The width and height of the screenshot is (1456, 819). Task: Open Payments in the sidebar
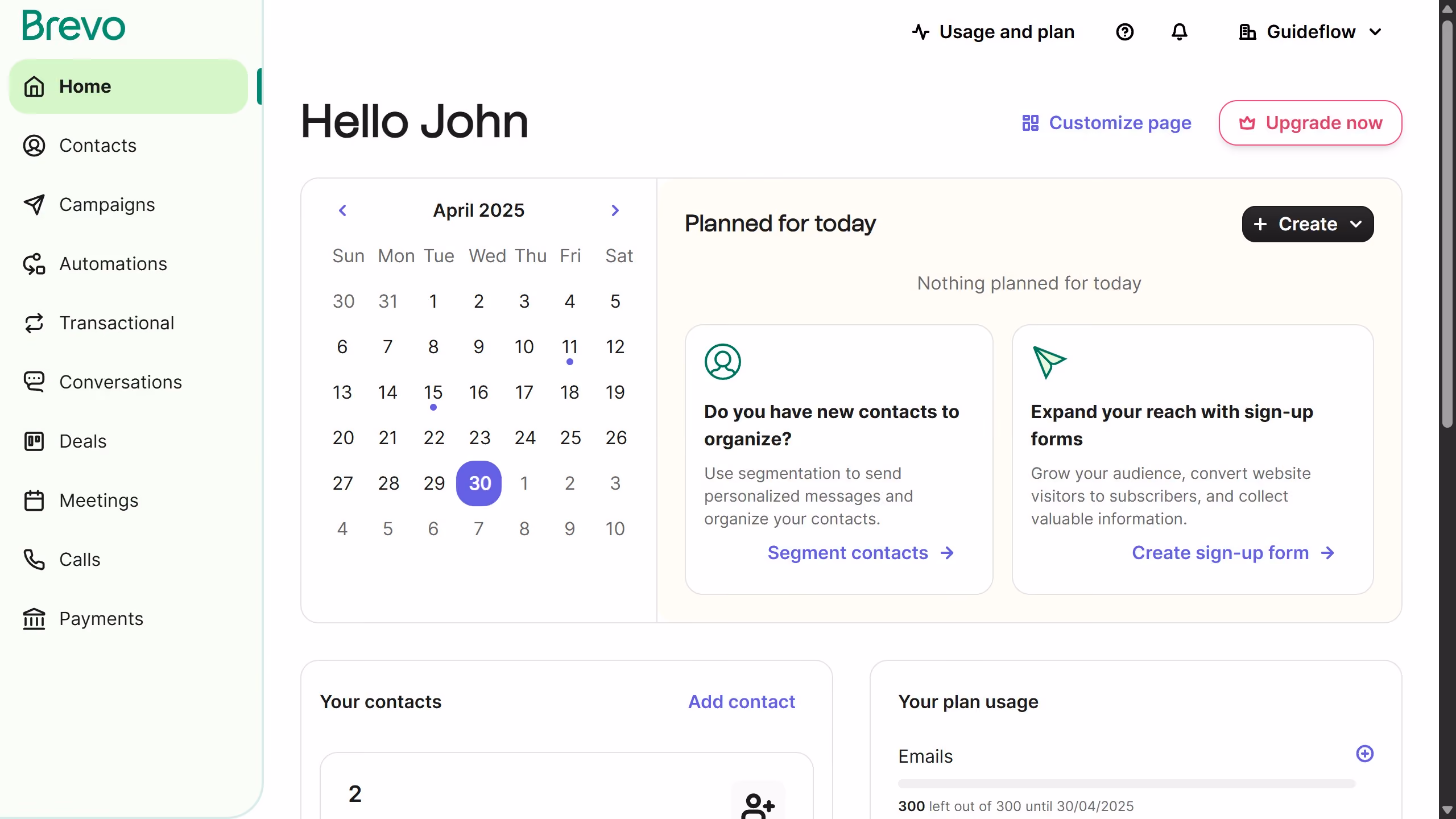pyautogui.click(x=129, y=619)
